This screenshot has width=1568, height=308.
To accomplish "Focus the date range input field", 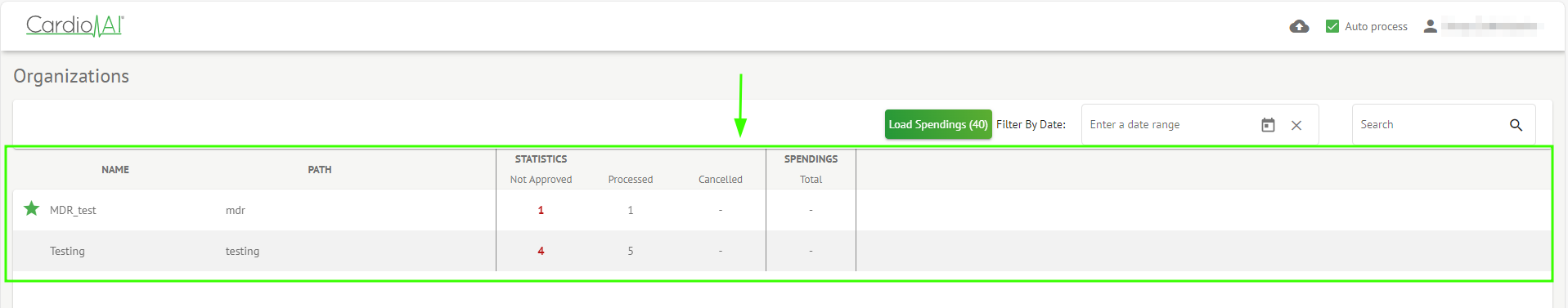I will pyautogui.click(x=1170, y=125).
